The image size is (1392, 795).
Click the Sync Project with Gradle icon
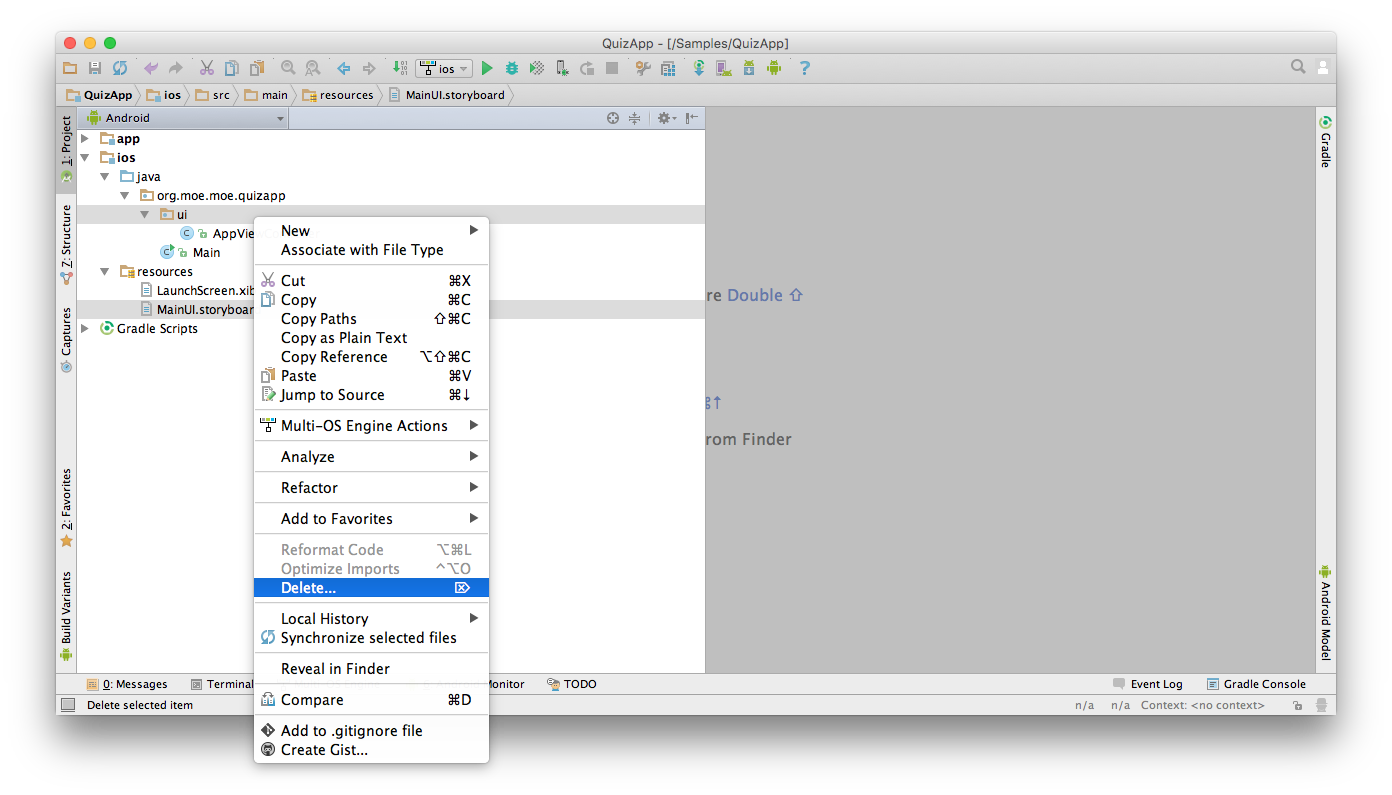point(699,68)
